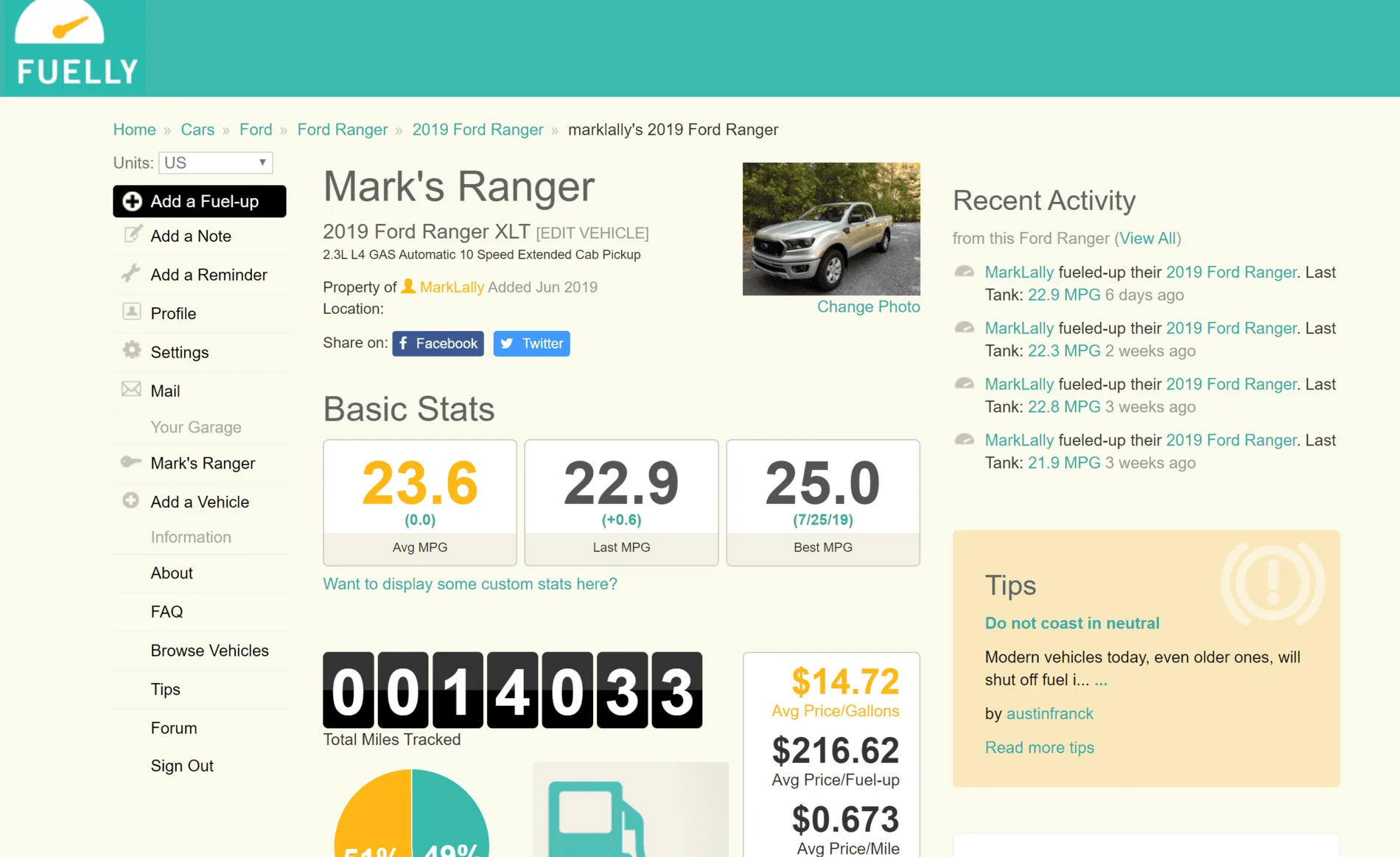Click the gauge icon beside 21.9 MPG activity
The width and height of the screenshot is (1400, 857).
click(965, 439)
